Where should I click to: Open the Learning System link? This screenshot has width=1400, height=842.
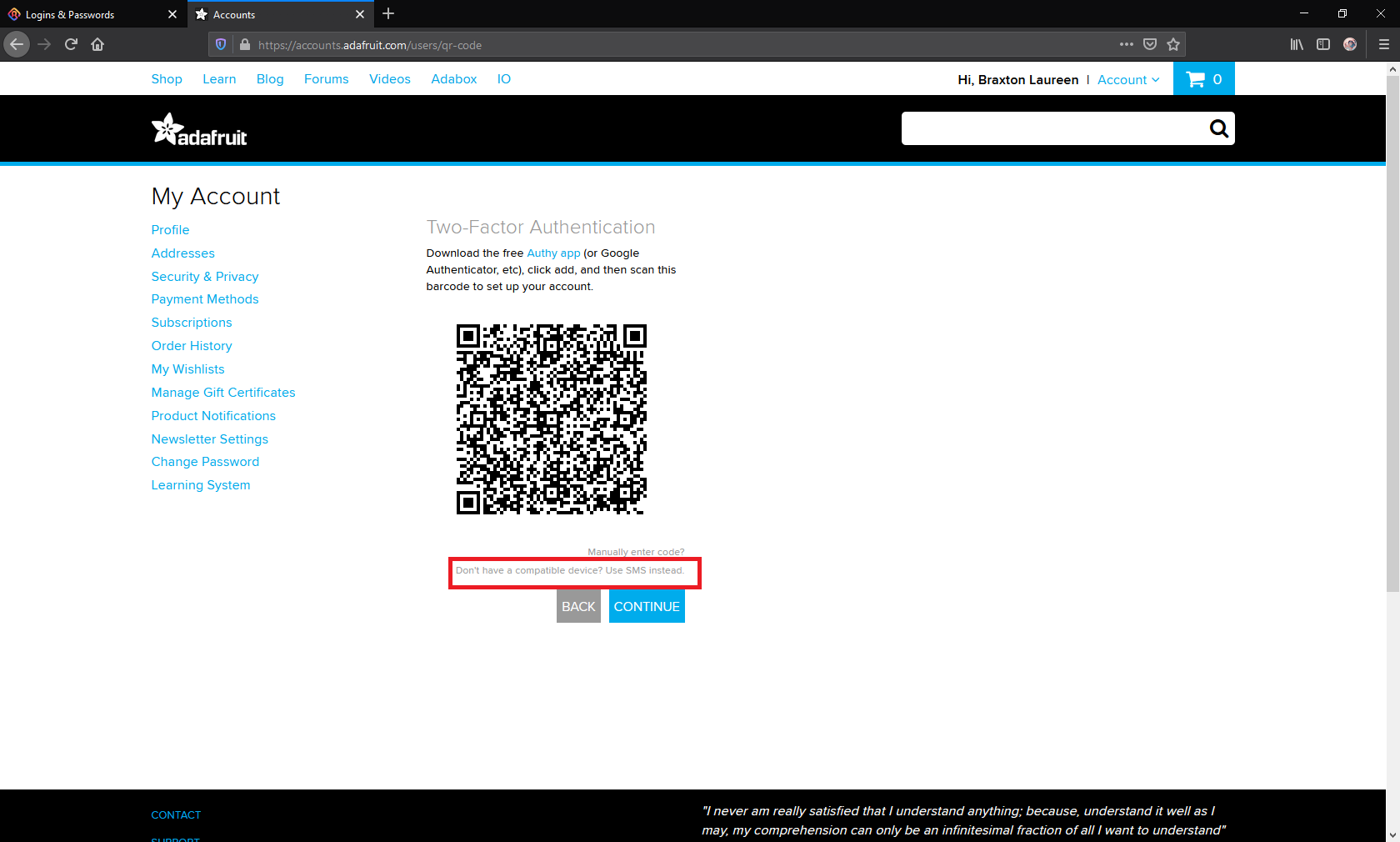pyautogui.click(x=201, y=485)
